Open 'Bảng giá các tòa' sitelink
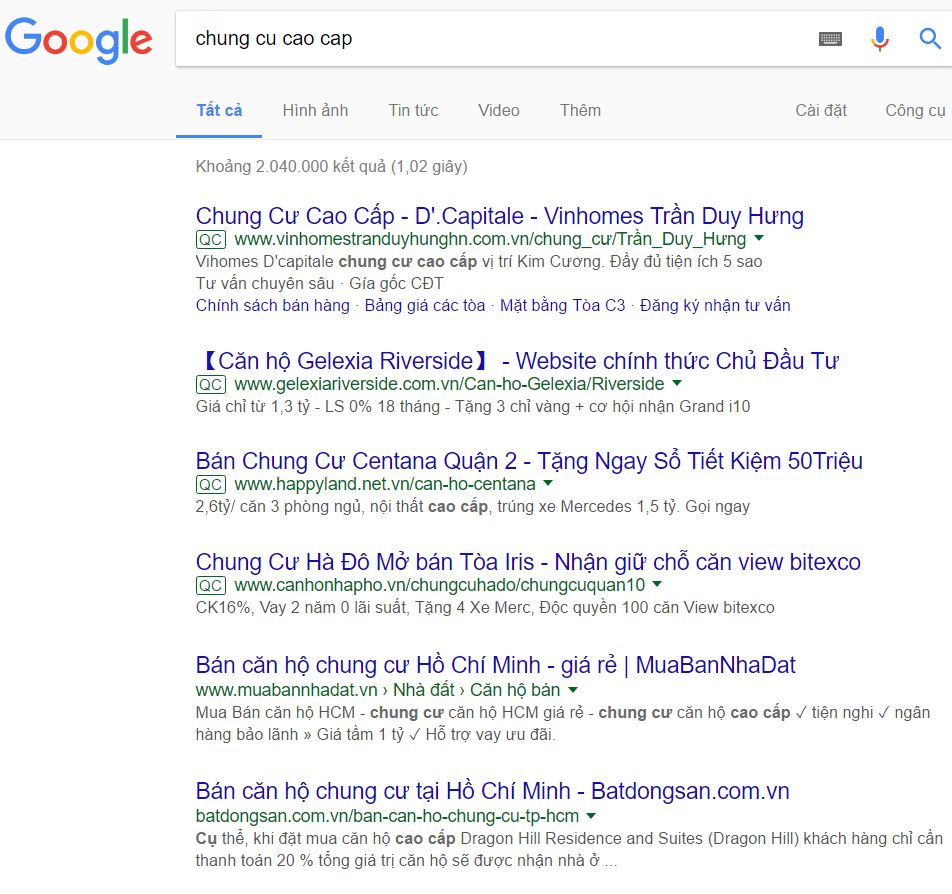Screen dimensions: 952x894 point(424,305)
